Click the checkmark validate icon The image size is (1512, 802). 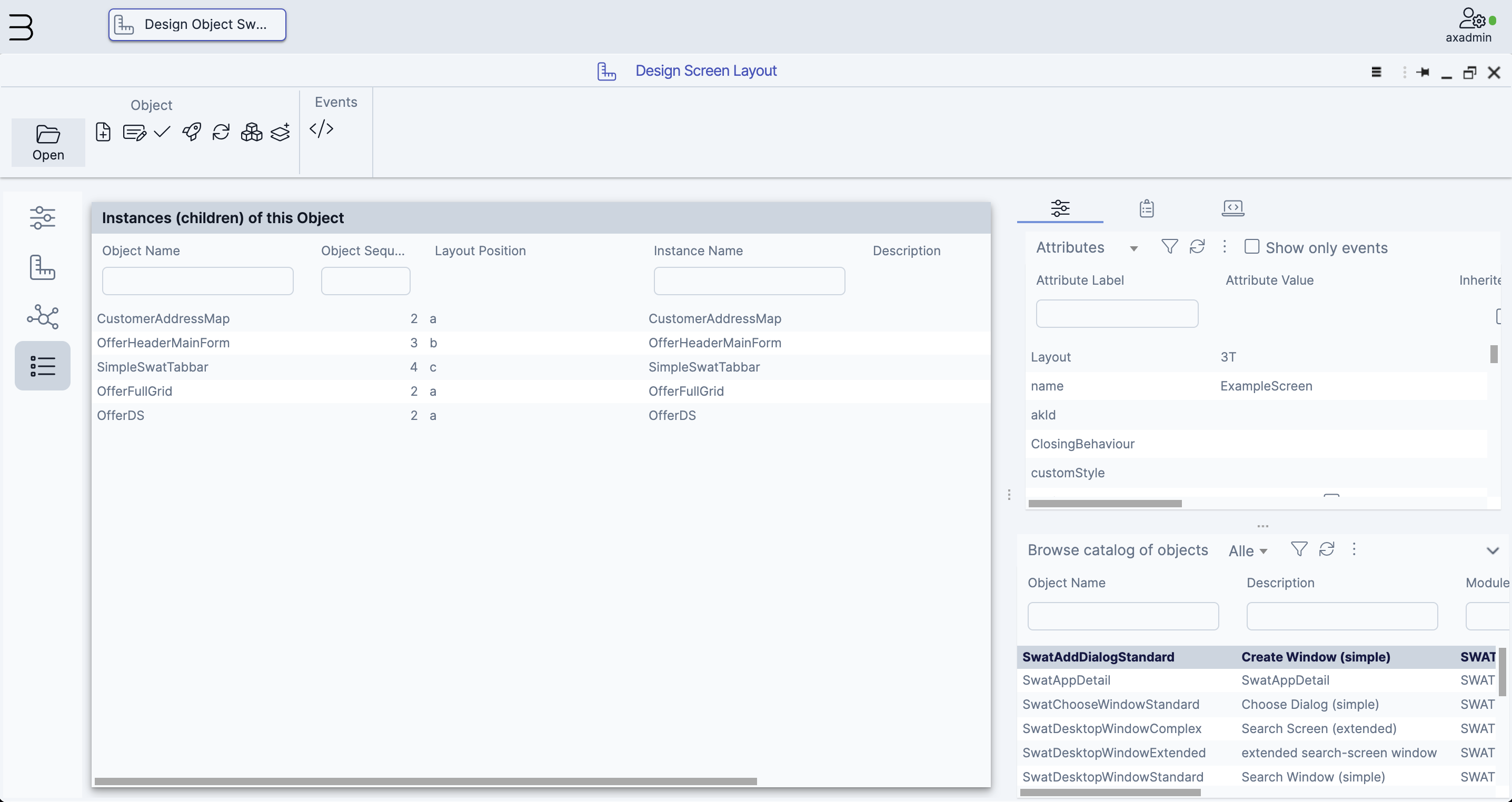click(x=162, y=132)
